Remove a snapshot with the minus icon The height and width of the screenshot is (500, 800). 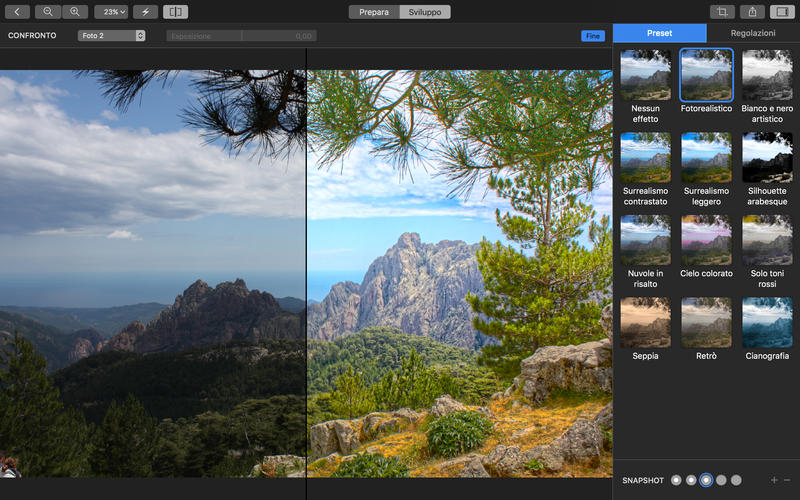pyautogui.click(x=787, y=480)
